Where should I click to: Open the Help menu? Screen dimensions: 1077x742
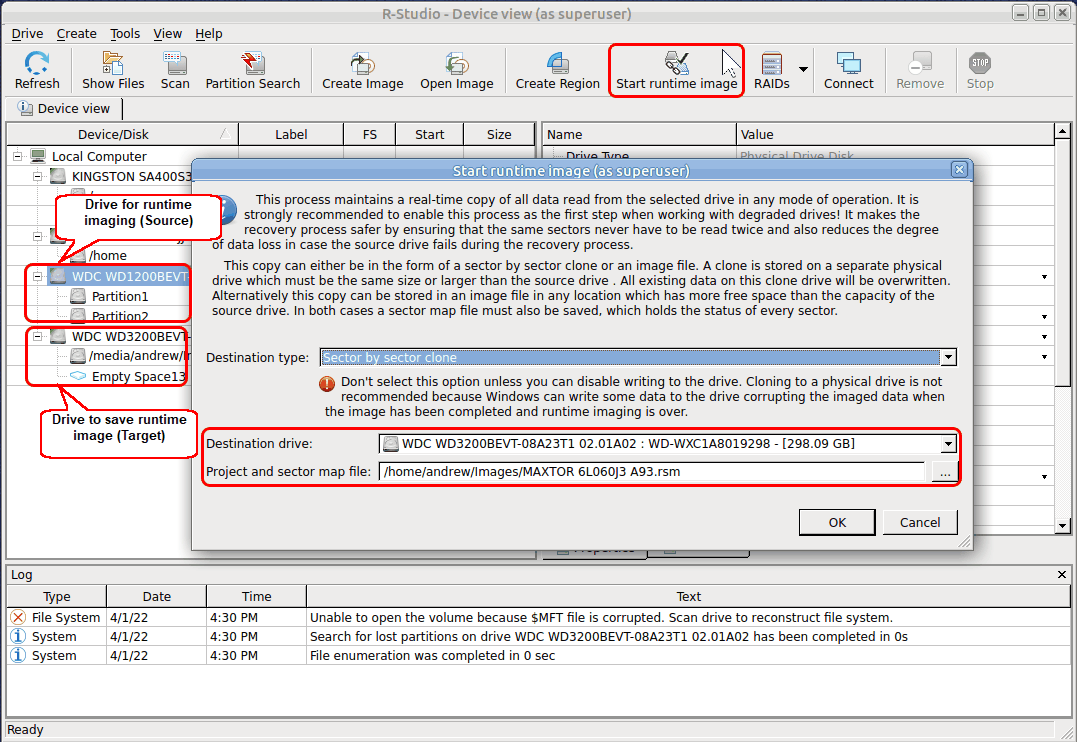(209, 34)
